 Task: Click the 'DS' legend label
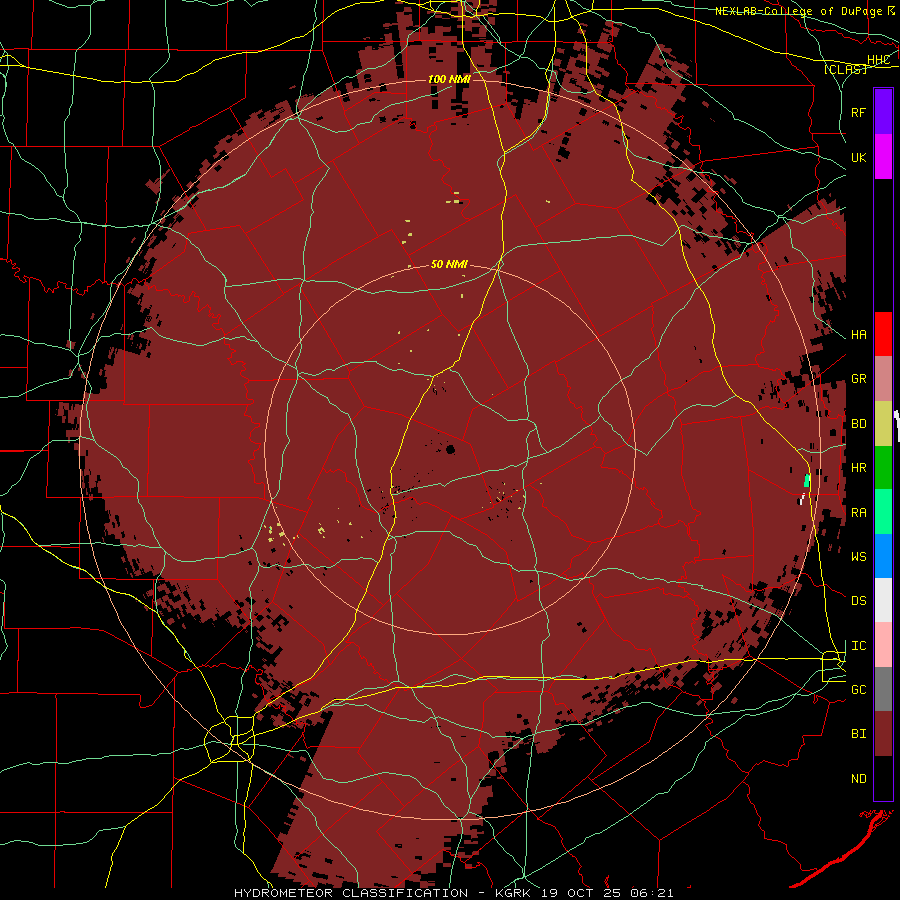(858, 600)
